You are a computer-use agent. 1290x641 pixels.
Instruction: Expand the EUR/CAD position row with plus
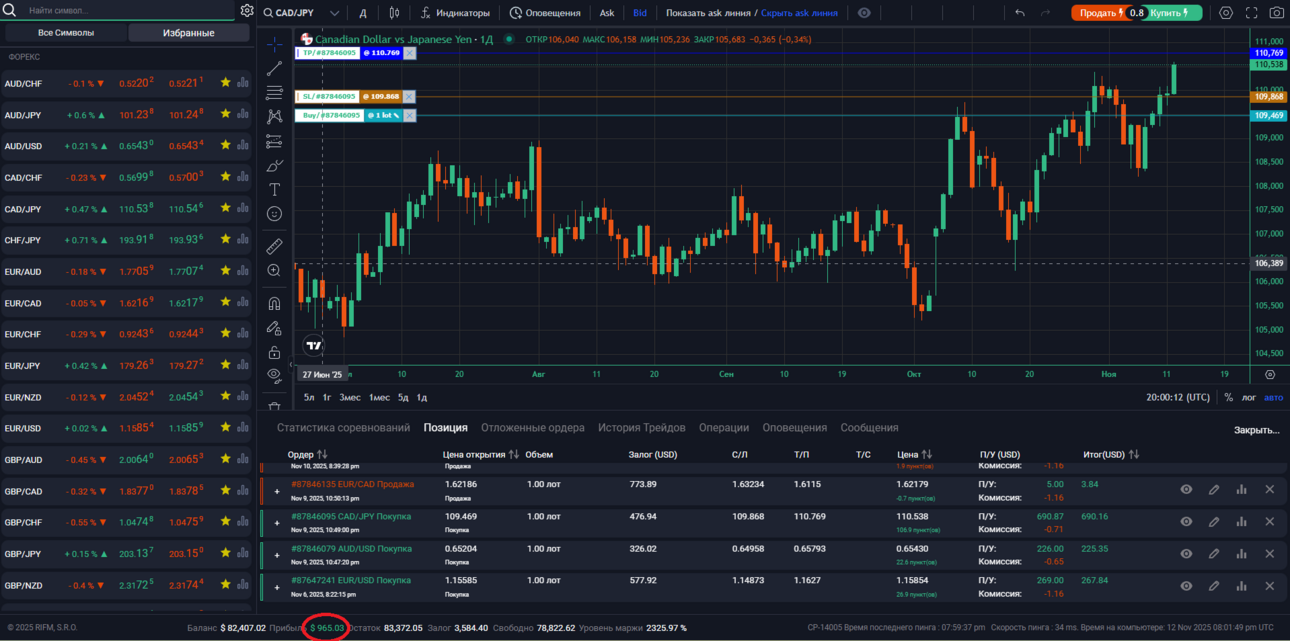pyautogui.click(x=277, y=491)
